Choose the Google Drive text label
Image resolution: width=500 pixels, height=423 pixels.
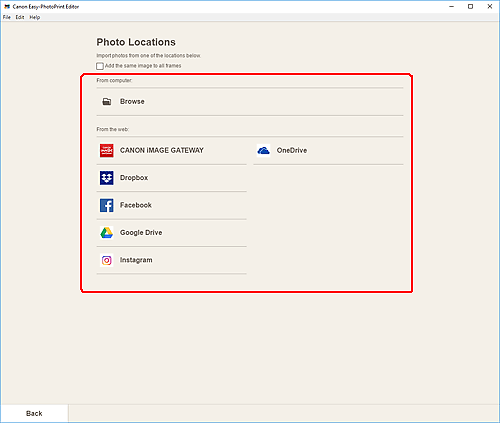point(141,233)
